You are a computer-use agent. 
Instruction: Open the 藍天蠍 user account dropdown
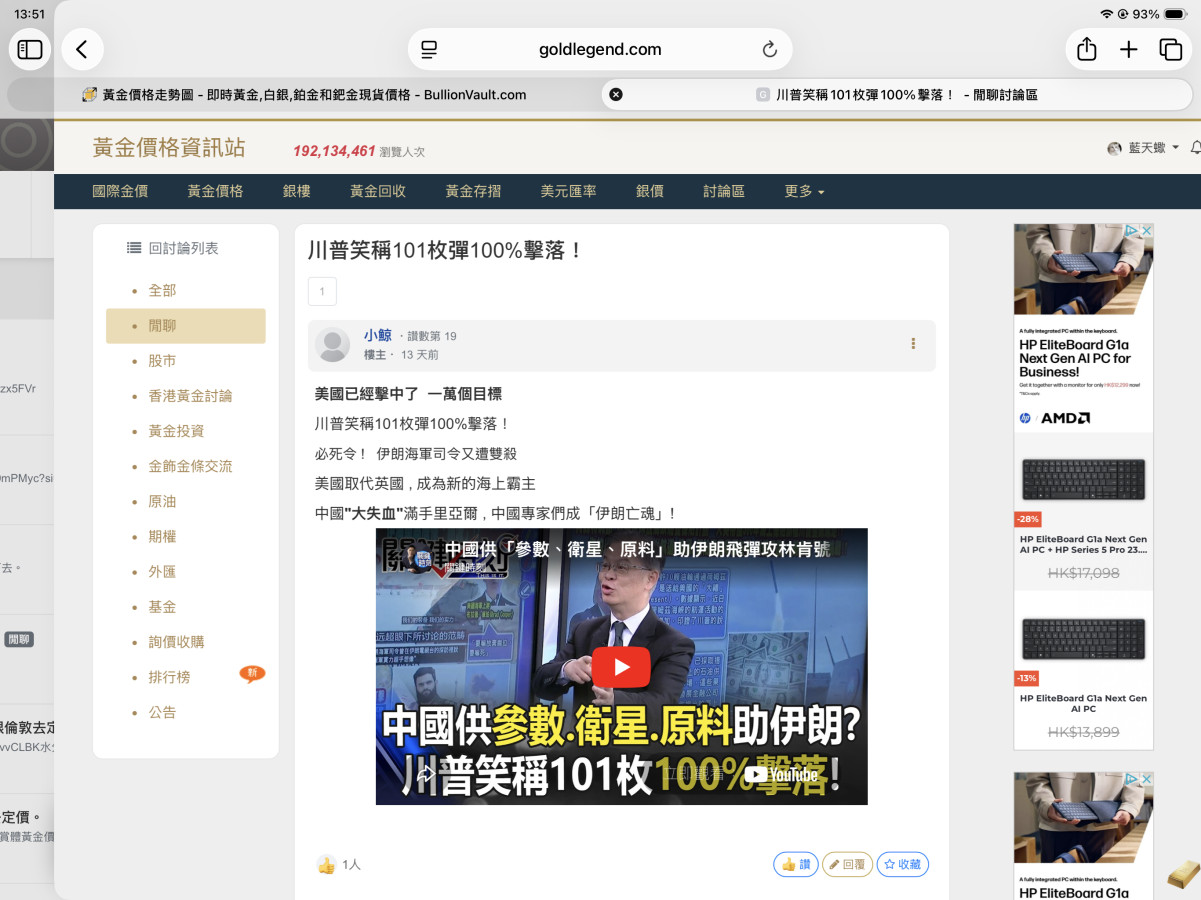(1144, 148)
